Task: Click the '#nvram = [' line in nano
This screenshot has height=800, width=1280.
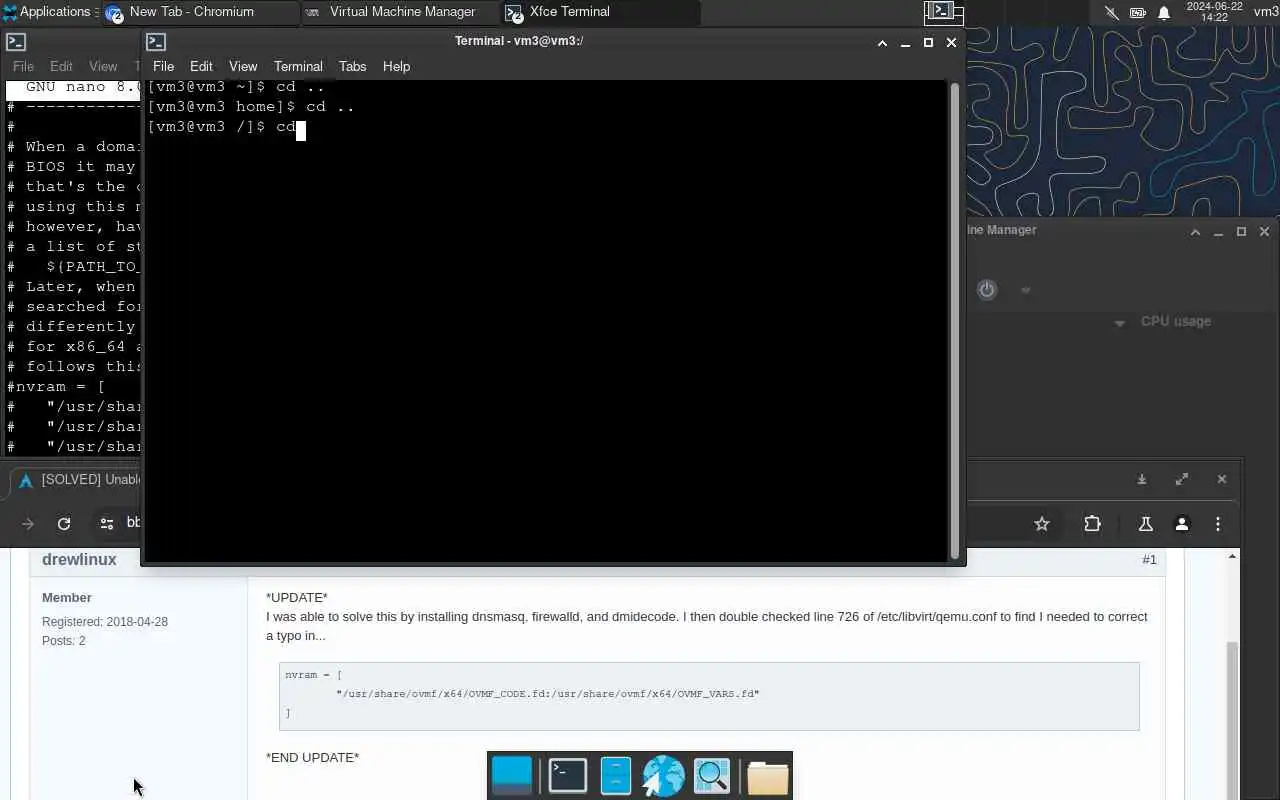Action: (56, 387)
